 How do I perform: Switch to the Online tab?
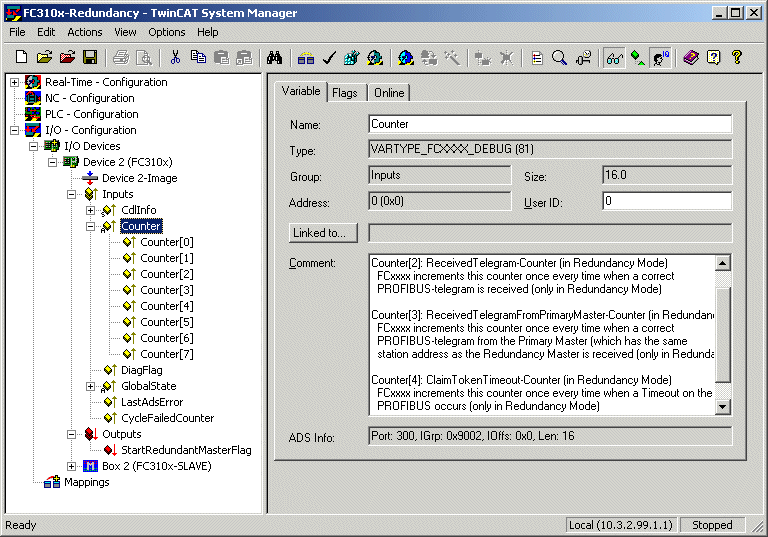[389, 93]
